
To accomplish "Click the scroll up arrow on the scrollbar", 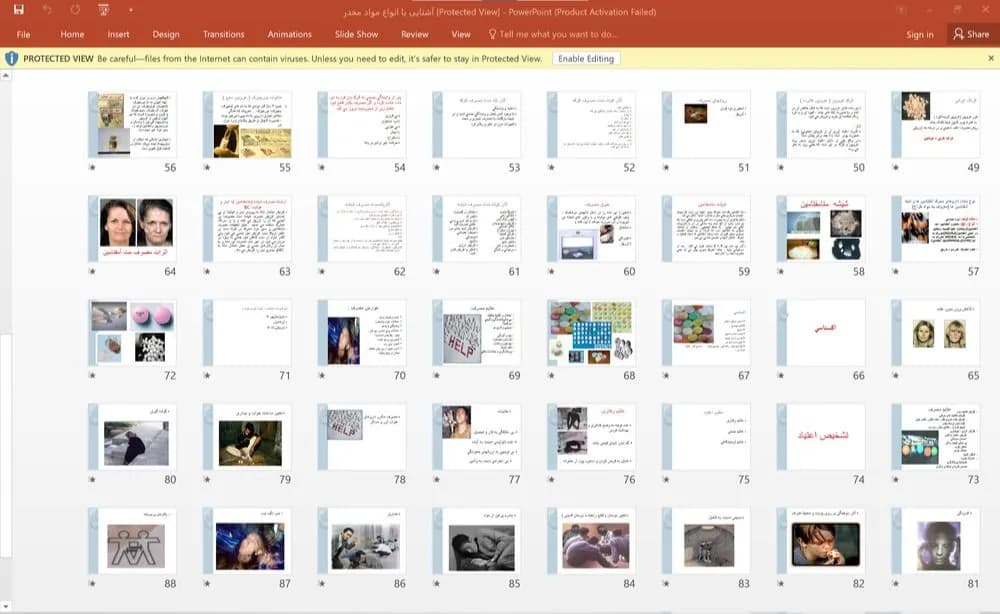I will [6, 75].
